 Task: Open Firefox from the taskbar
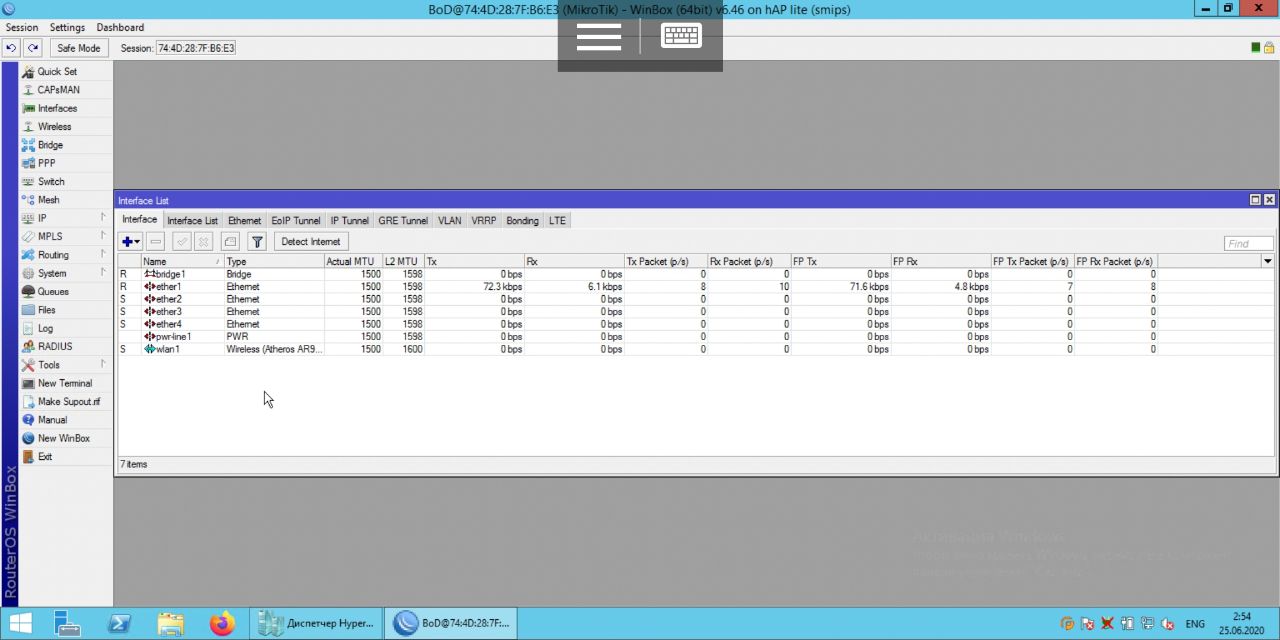[222, 624]
